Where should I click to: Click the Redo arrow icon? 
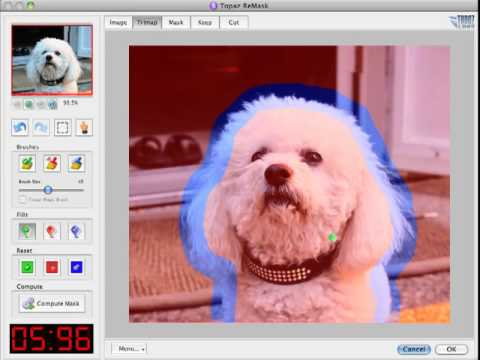click(x=41, y=128)
